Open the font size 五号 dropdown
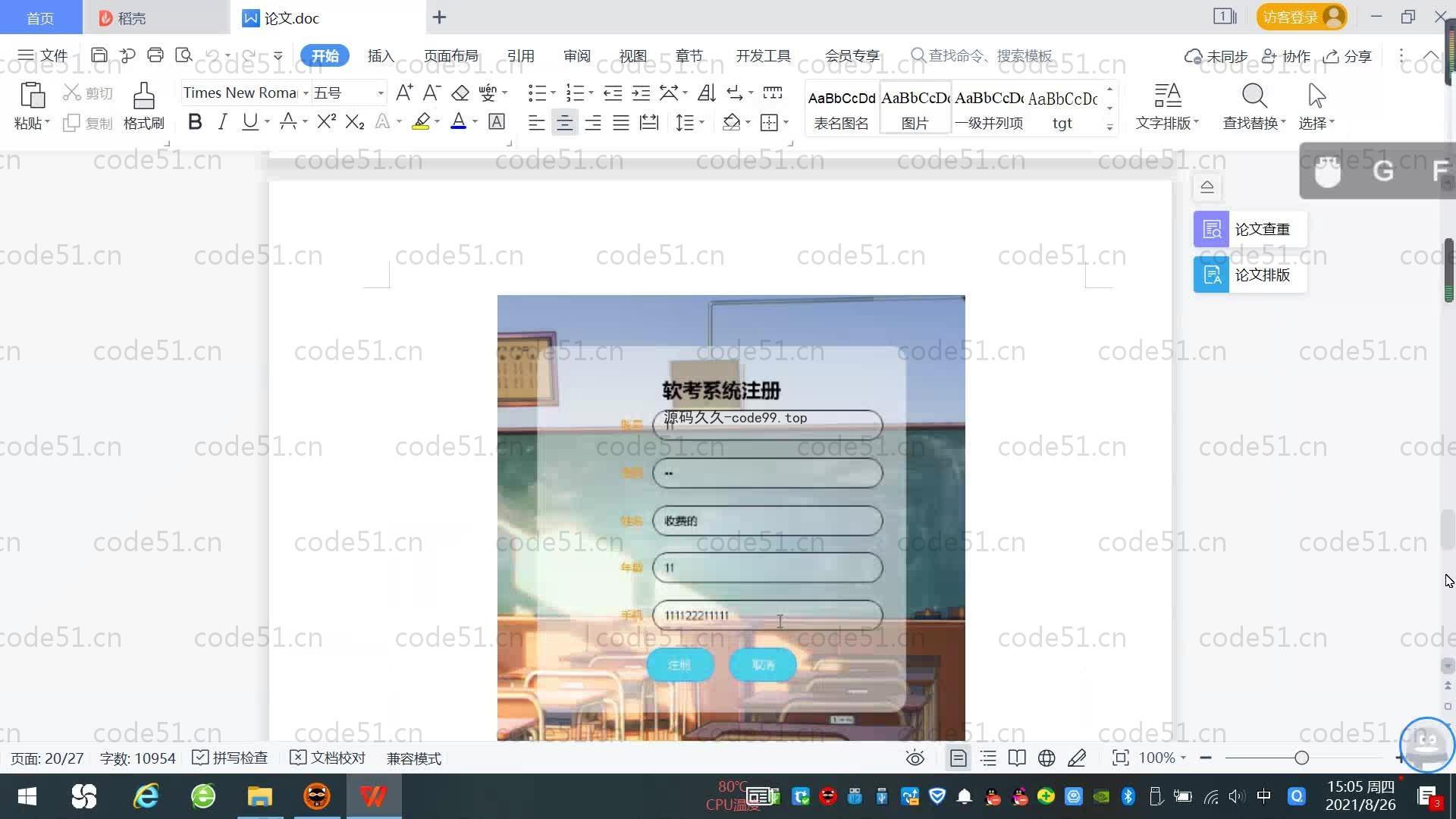The width and height of the screenshot is (1456, 819). [x=381, y=93]
